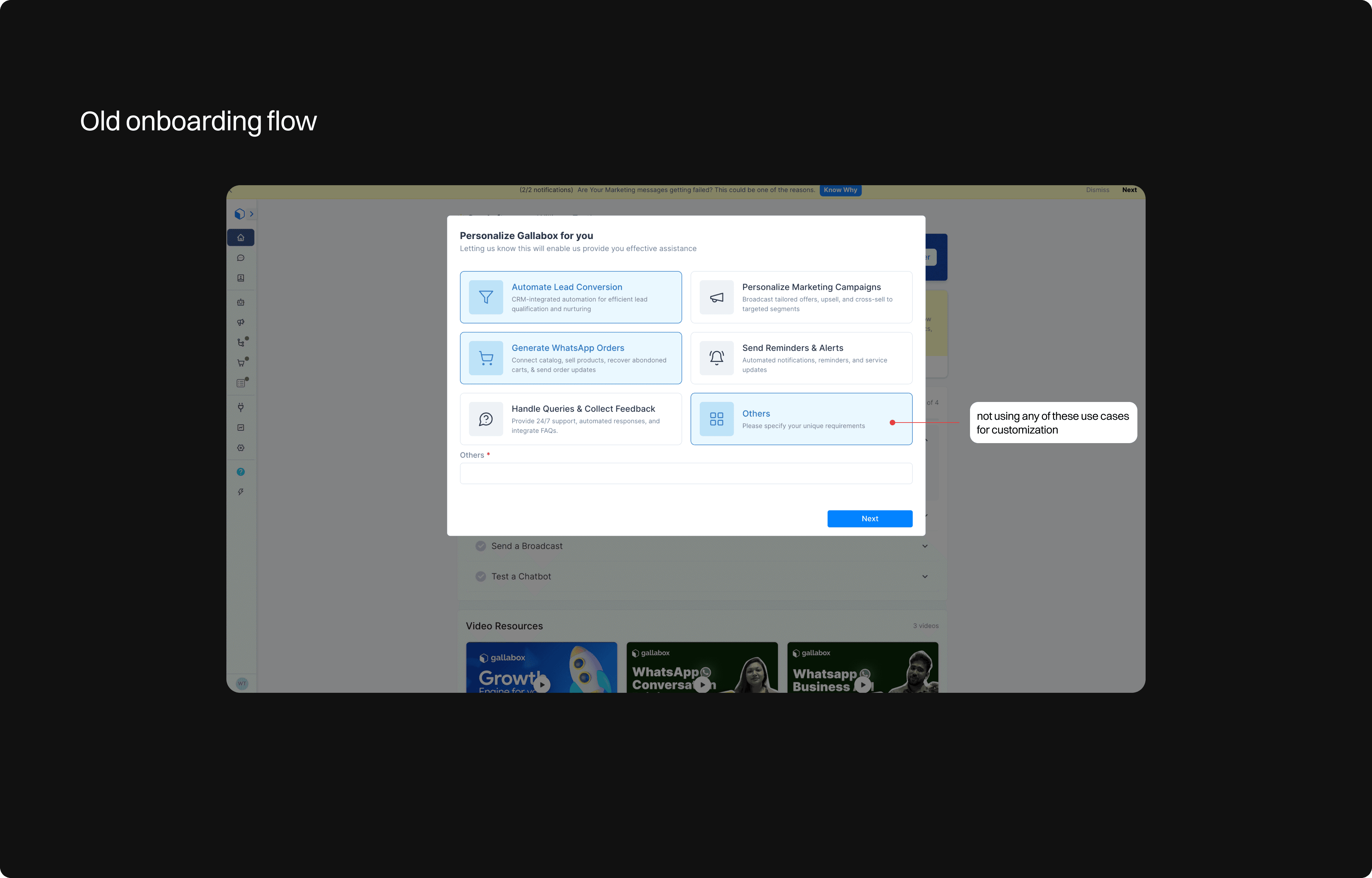Expand the sidebar with the chevron arrow

251,214
